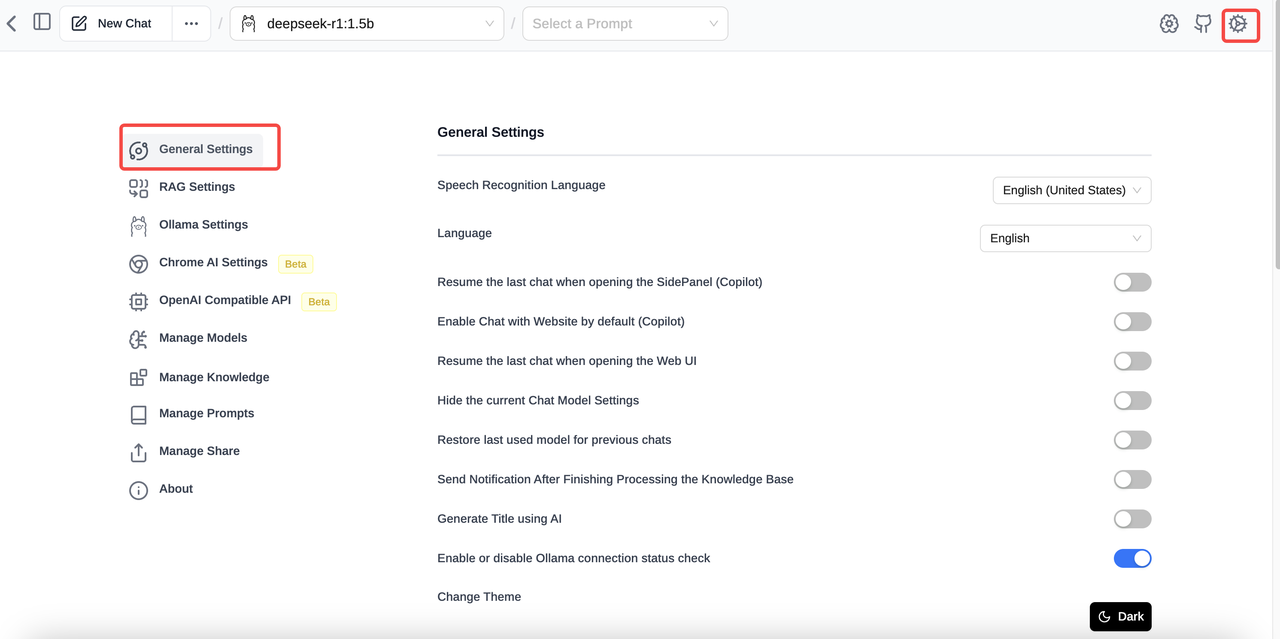Switch theme with the Dark button
The image size is (1280, 639).
pos(1120,617)
